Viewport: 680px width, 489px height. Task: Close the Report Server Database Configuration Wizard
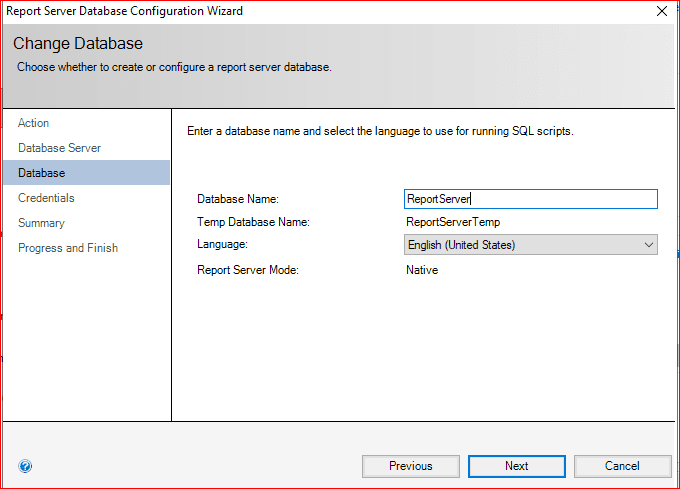[661, 11]
